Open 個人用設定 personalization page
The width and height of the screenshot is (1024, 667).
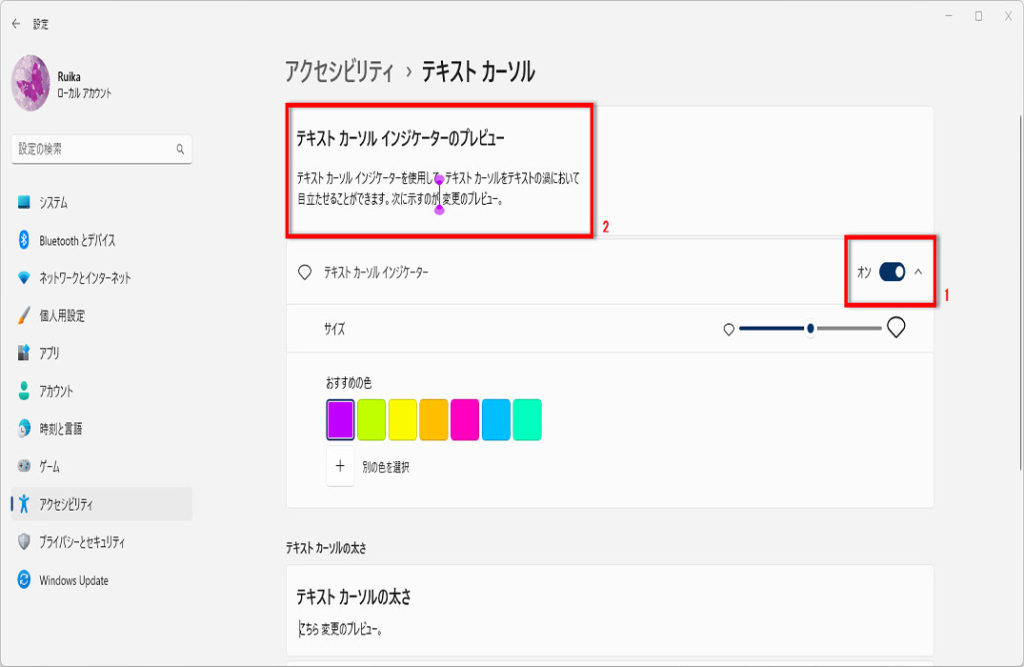click(61, 316)
